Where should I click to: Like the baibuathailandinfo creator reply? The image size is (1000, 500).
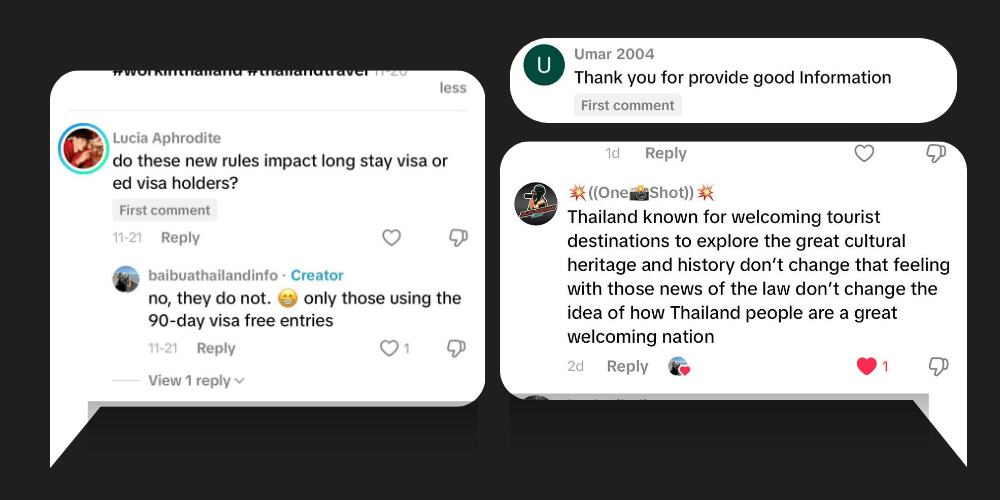[389, 348]
